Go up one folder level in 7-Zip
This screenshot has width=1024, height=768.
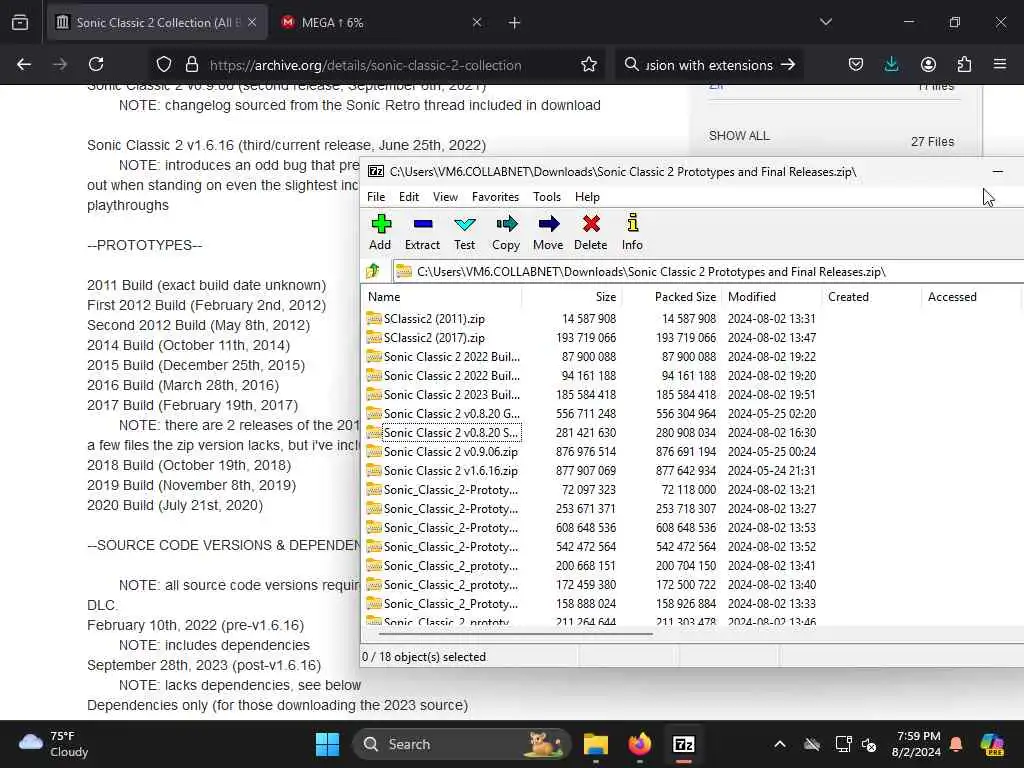coord(374,271)
